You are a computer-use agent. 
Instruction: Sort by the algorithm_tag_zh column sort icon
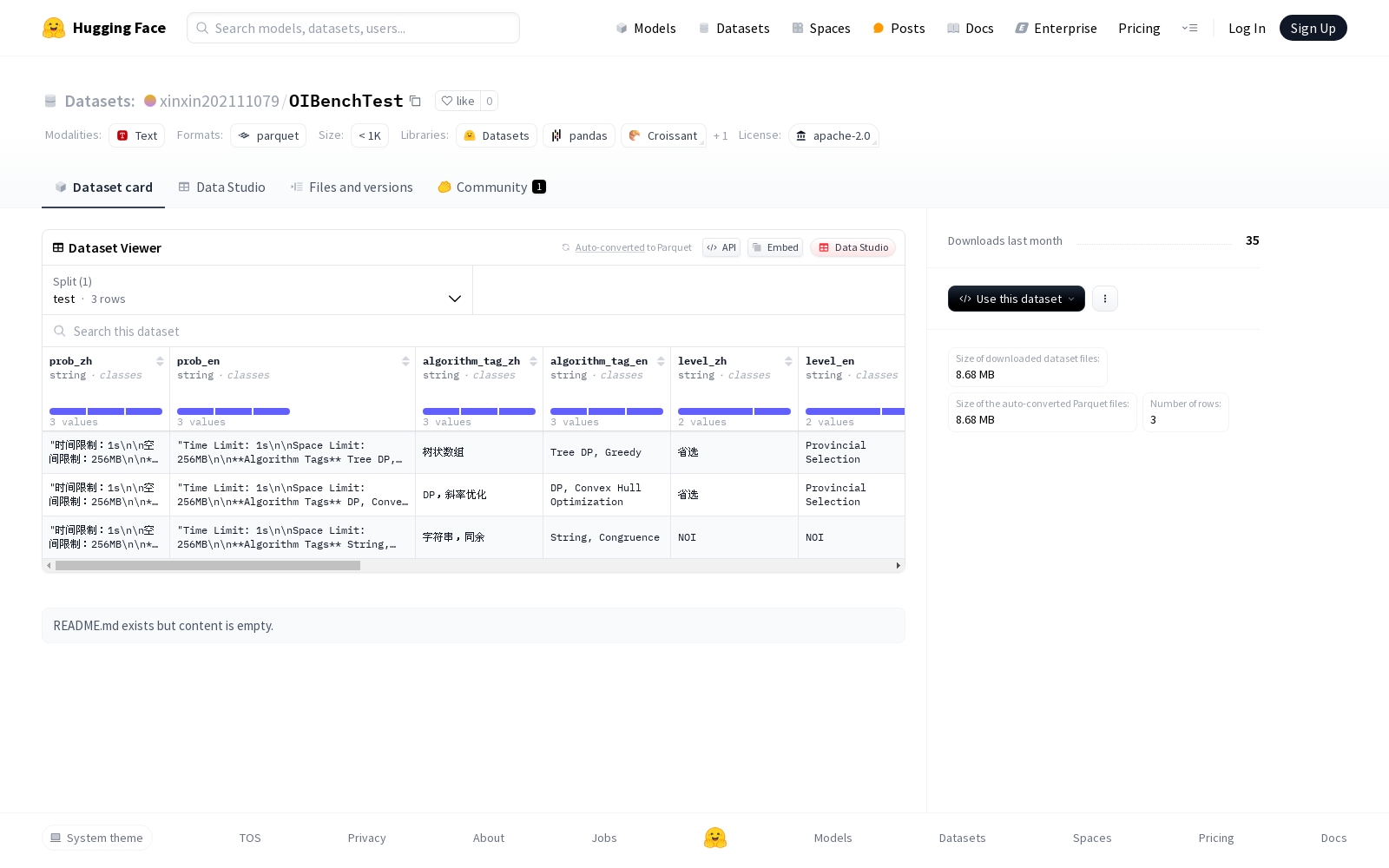pyautogui.click(x=533, y=361)
